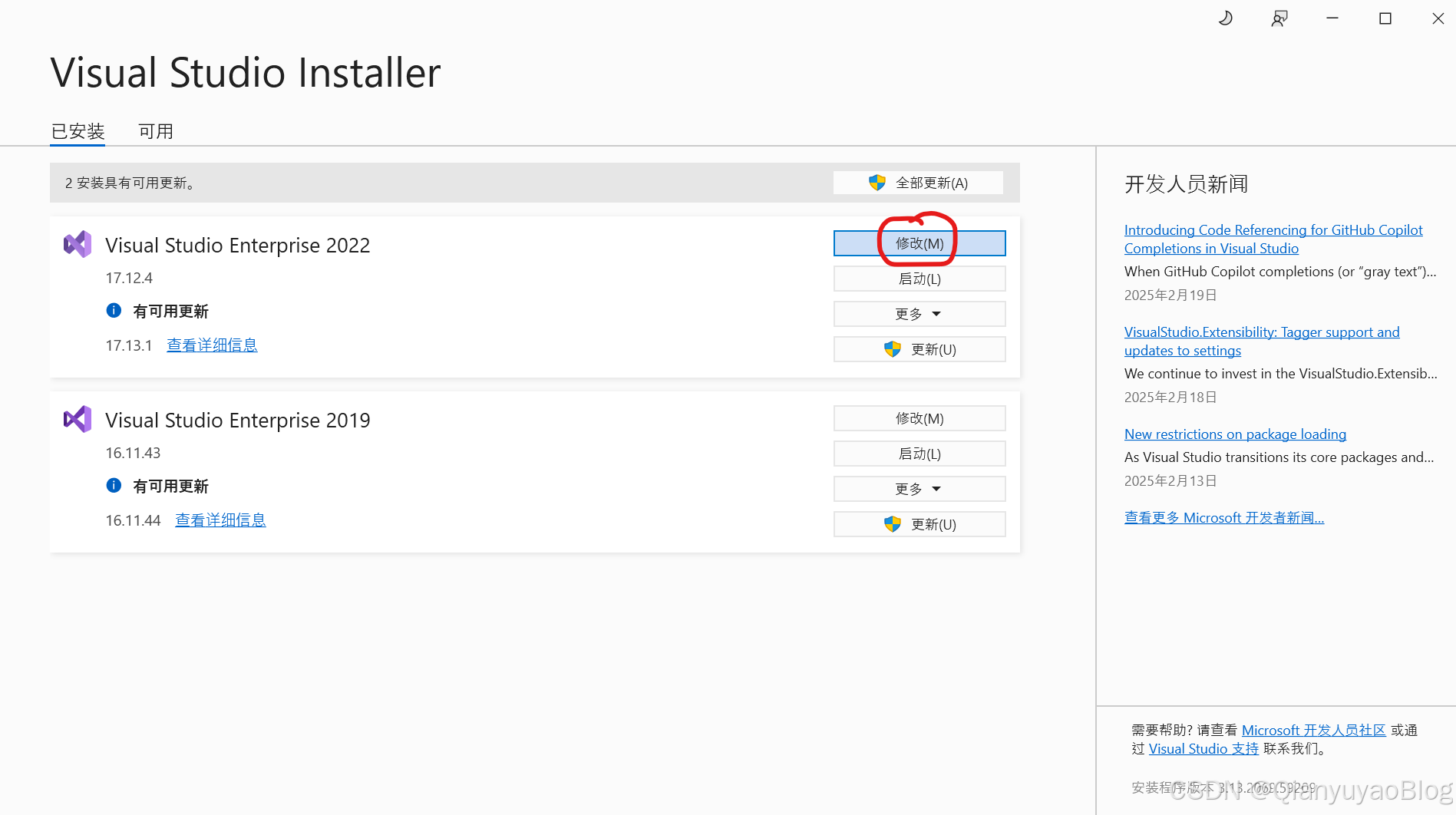Click the 2 安装具有可用更新 notice text

click(x=130, y=183)
